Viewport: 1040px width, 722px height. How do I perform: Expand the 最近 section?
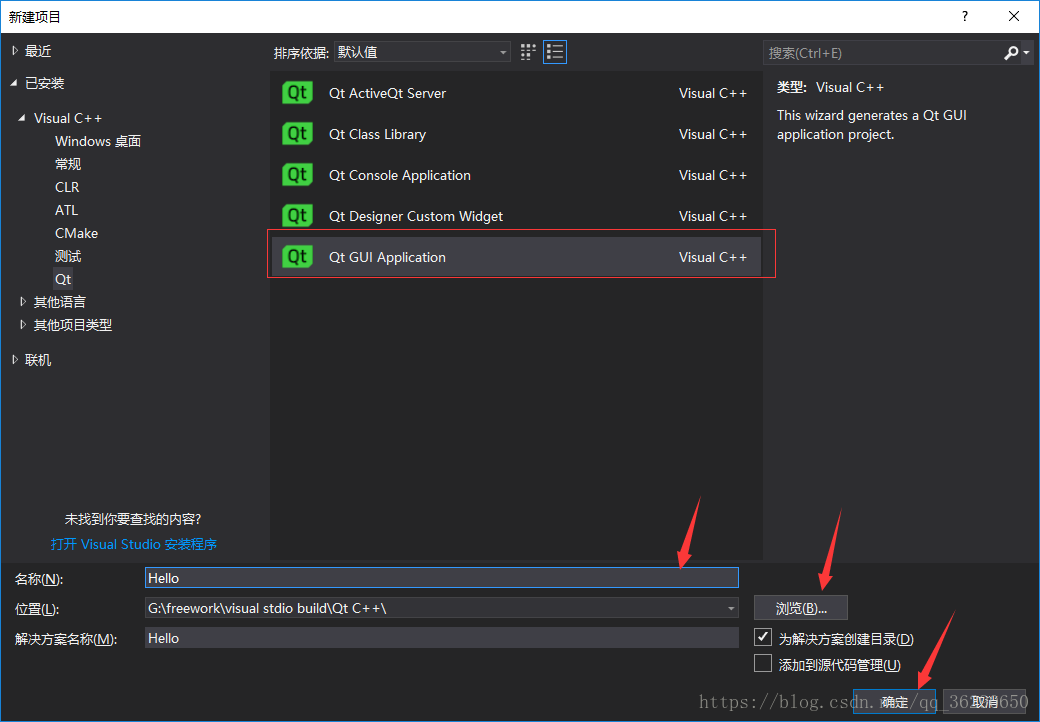[15, 51]
